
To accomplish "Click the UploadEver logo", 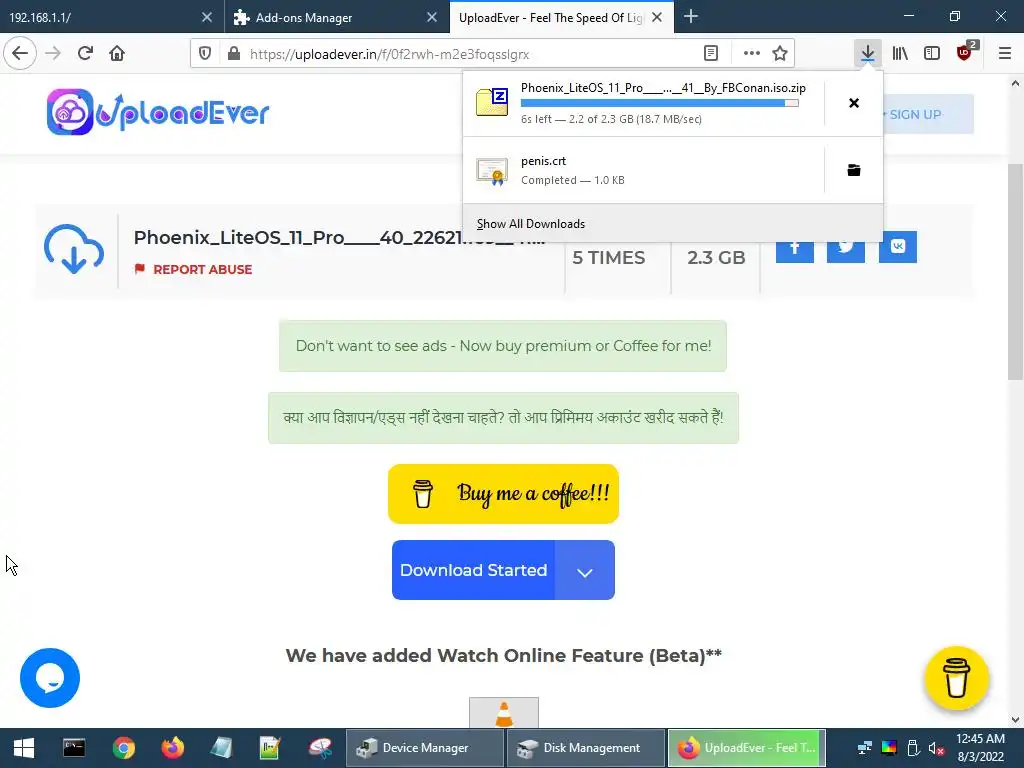I will click(157, 112).
